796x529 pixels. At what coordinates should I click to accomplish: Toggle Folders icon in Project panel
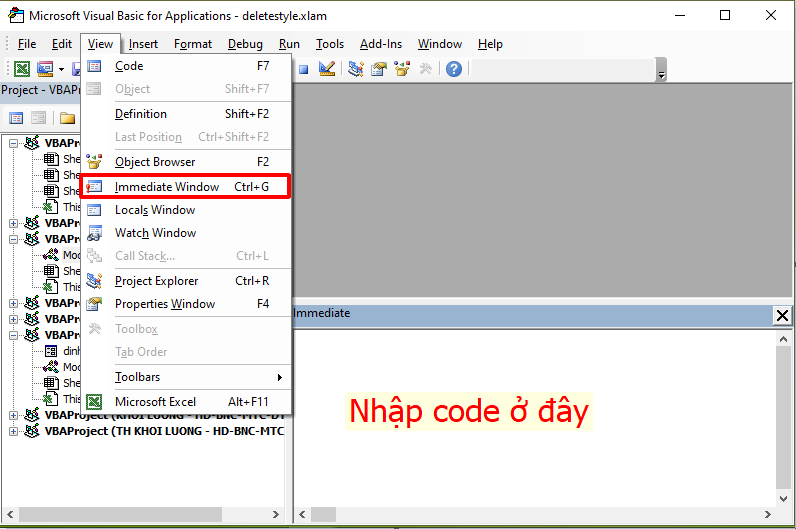[68, 118]
